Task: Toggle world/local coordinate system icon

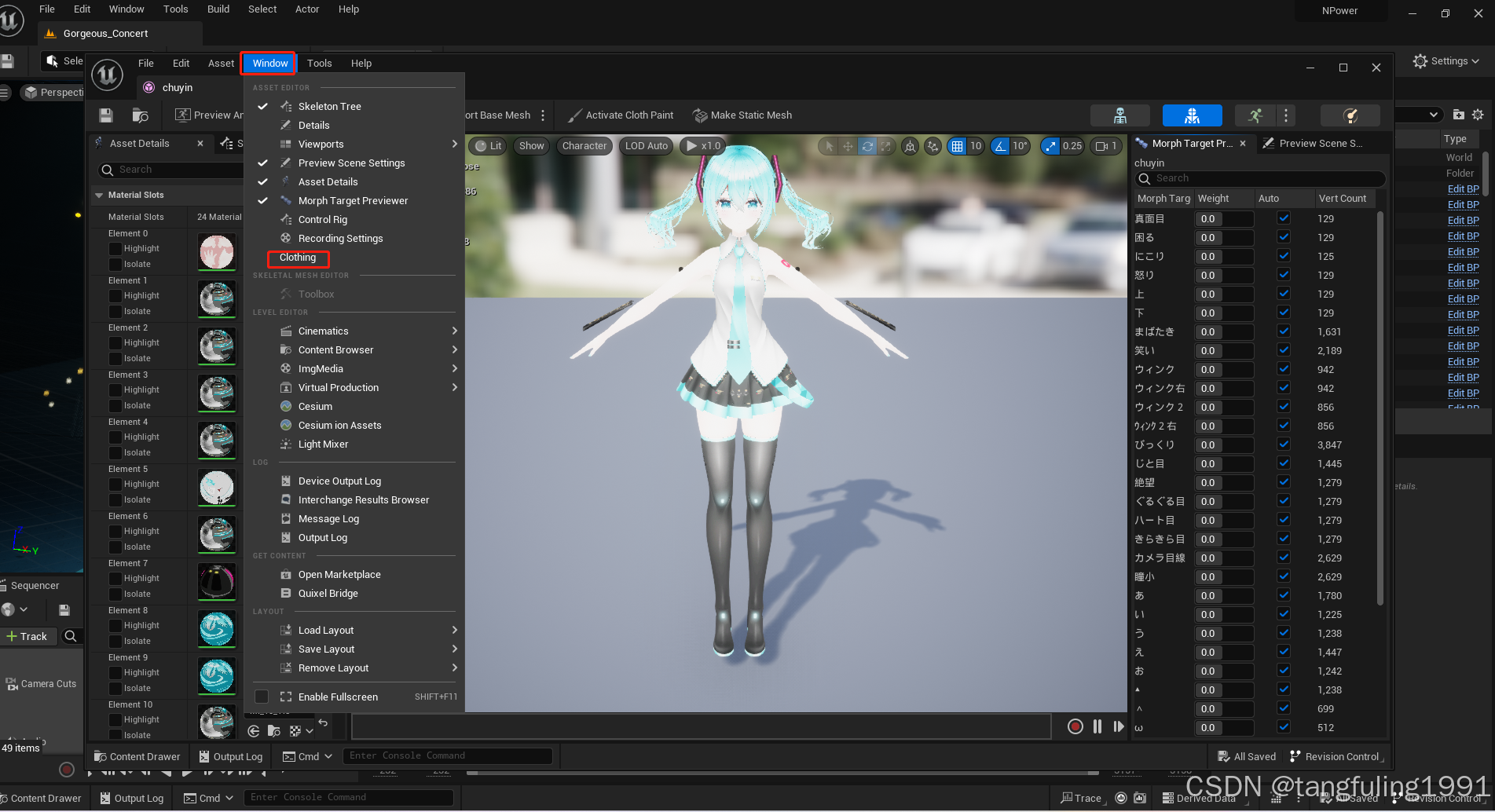Action: tap(910, 146)
